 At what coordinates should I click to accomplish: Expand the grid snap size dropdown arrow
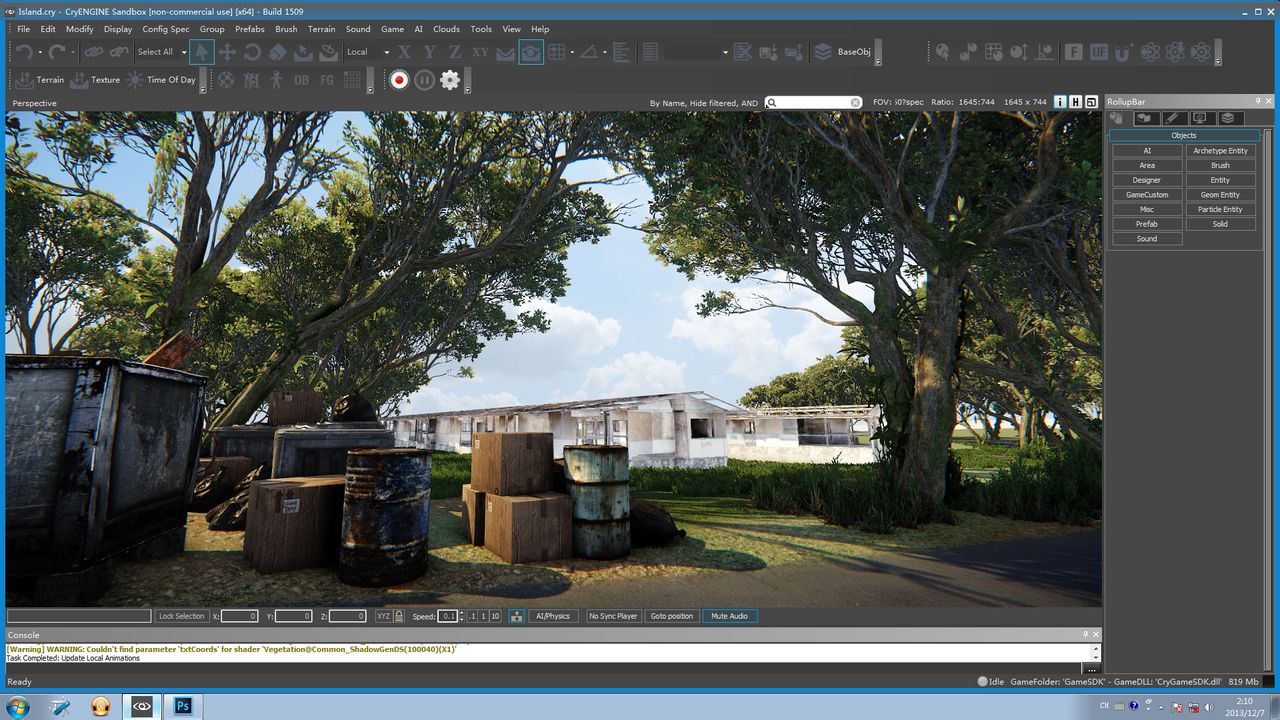click(572, 52)
